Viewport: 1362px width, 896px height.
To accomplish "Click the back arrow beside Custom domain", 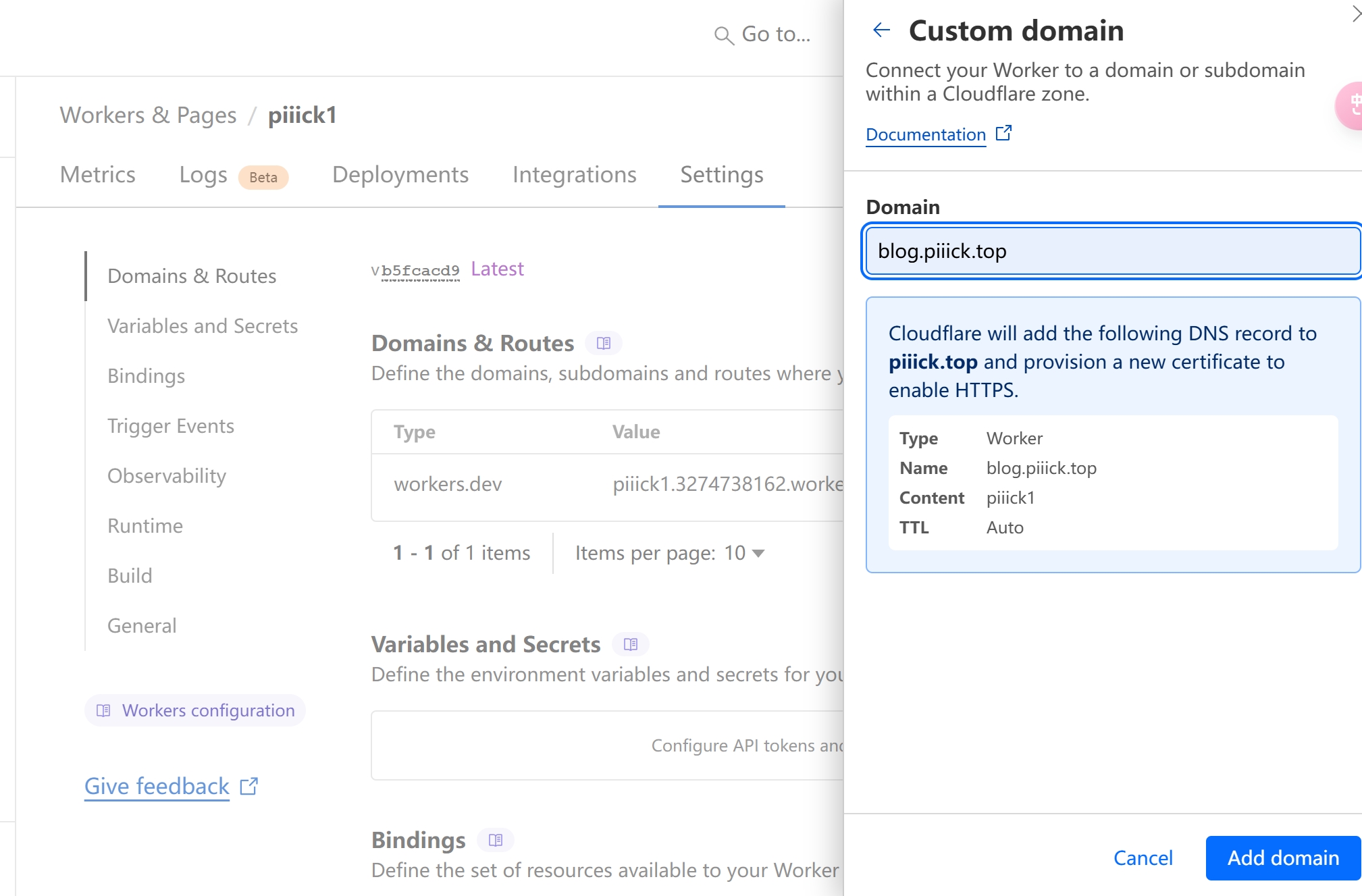I will (882, 30).
